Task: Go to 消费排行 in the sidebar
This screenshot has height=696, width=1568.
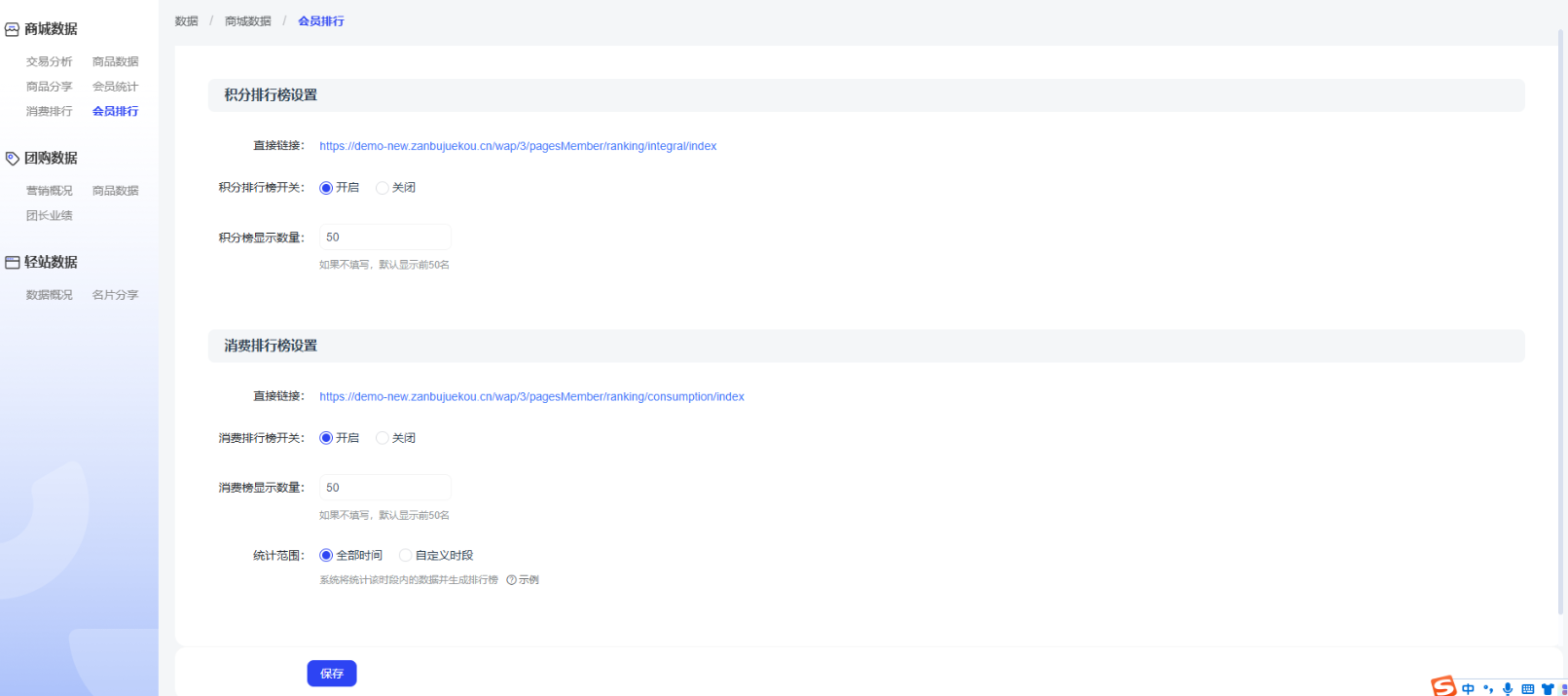Action: pos(49,112)
